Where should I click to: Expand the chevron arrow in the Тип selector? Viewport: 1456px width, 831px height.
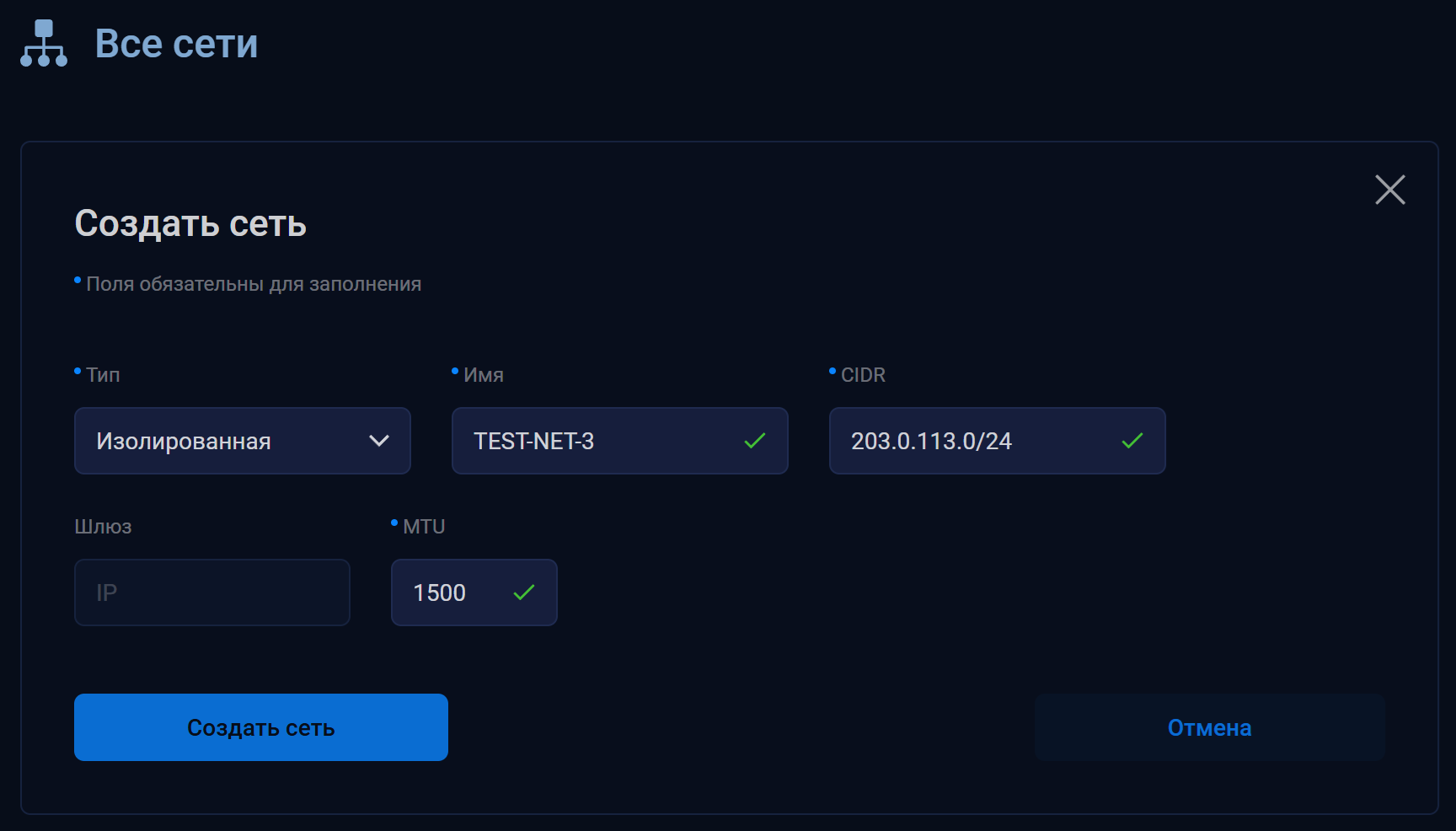point(379,441)
